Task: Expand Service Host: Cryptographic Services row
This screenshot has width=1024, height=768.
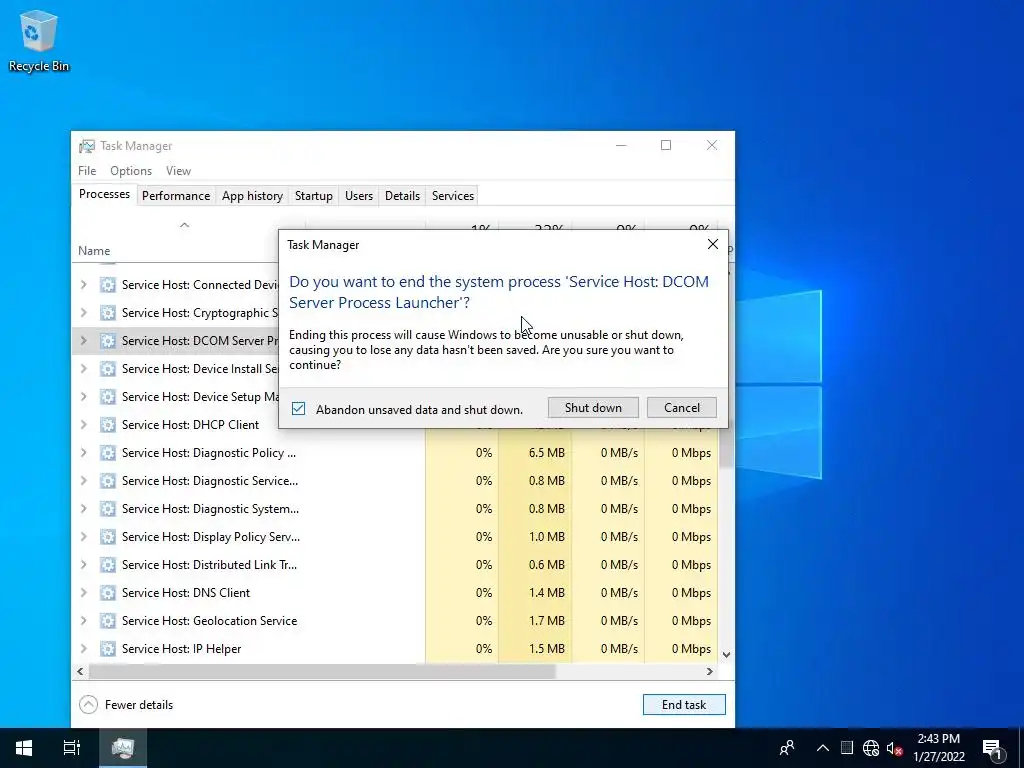Action: coord(84,313)
